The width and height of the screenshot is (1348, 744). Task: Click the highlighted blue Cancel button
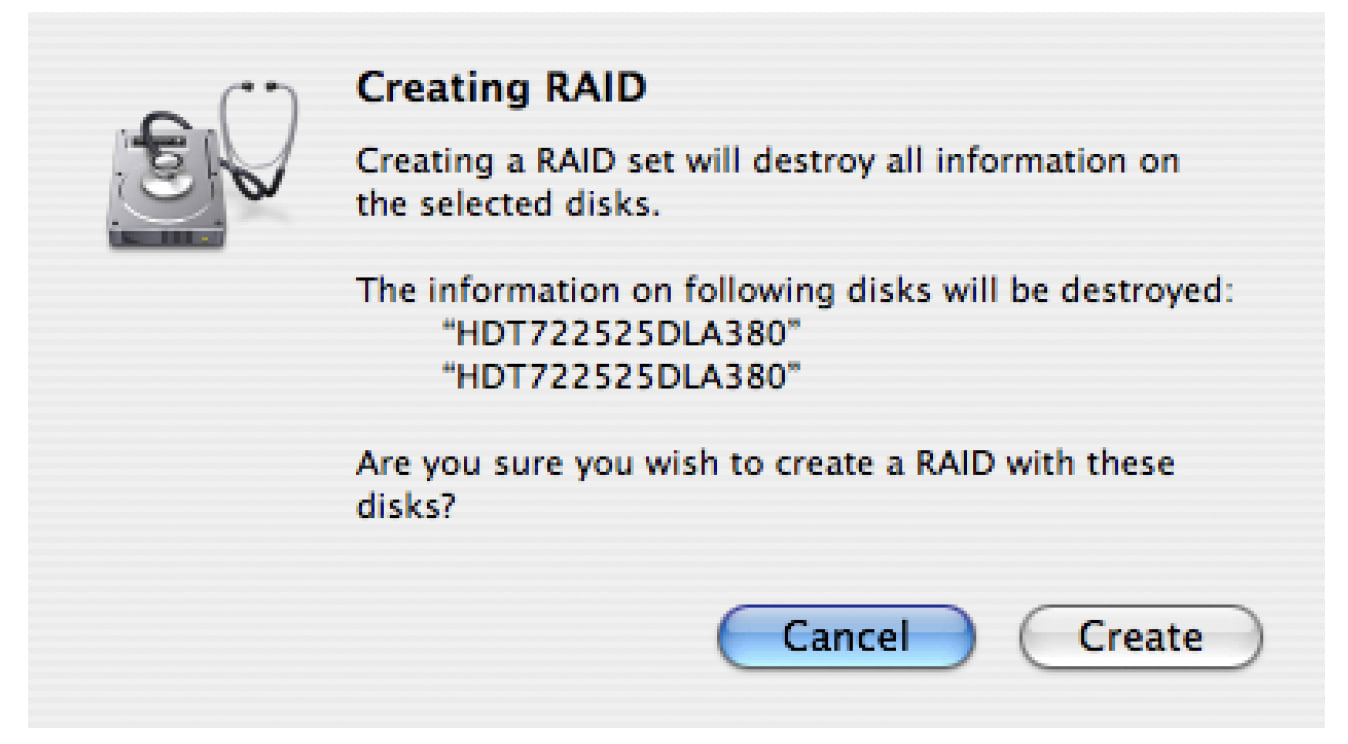click(x=845, y=634)
